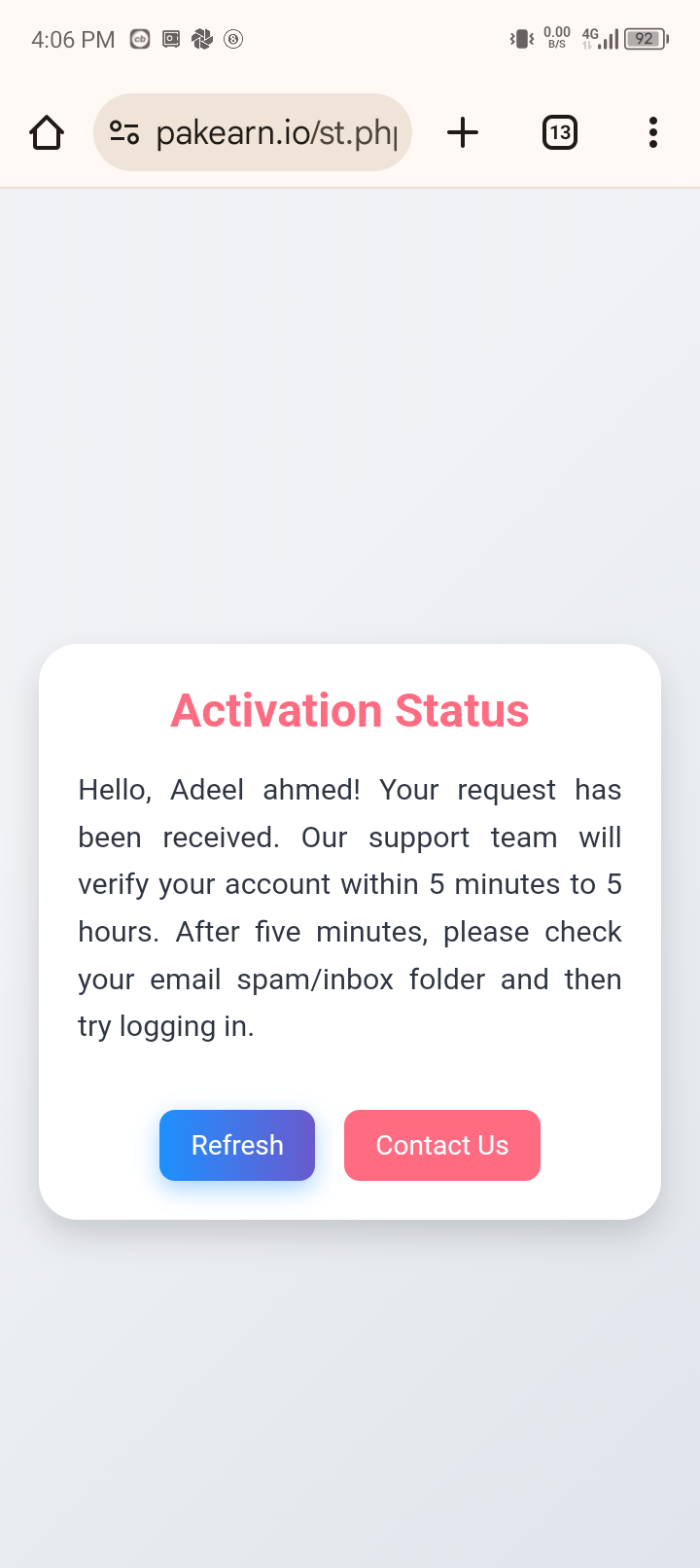Tap the "Hello, Adeel ahmed!" message text
The image size is (700, 1568).
point(219,789)
